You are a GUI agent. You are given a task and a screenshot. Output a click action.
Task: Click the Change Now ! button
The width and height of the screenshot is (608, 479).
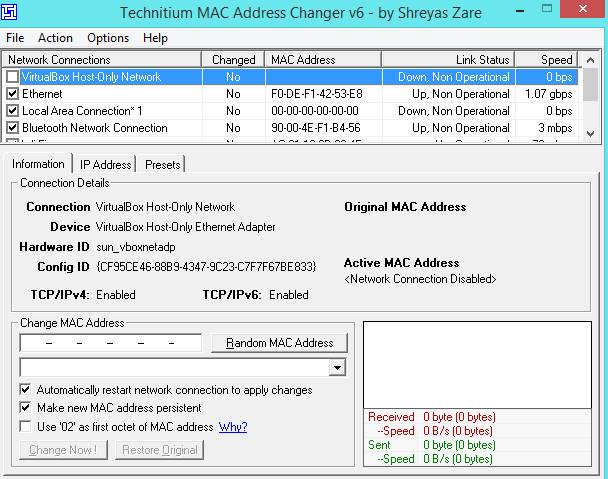pos(63,450)
